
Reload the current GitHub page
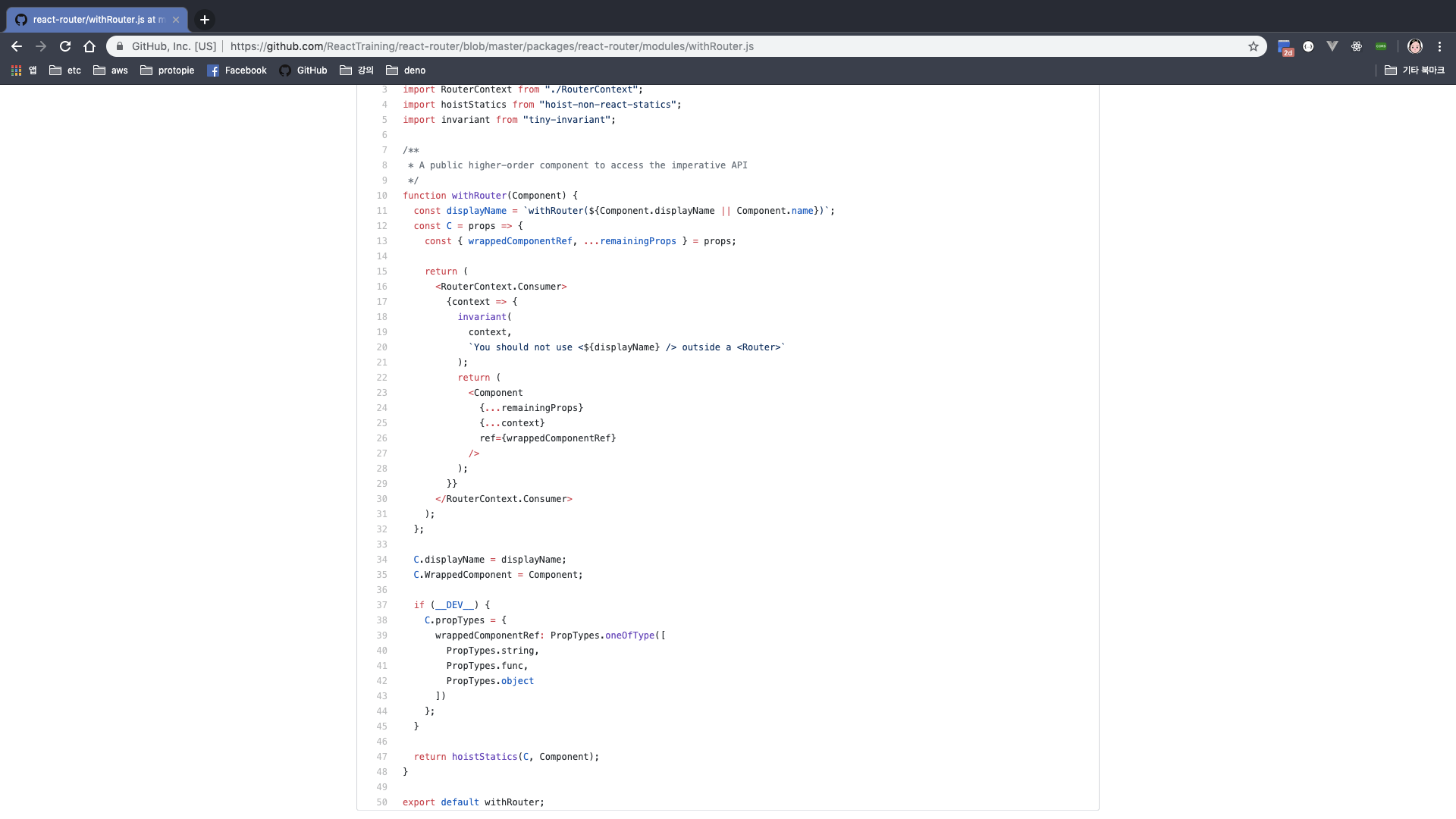[65, 46]
